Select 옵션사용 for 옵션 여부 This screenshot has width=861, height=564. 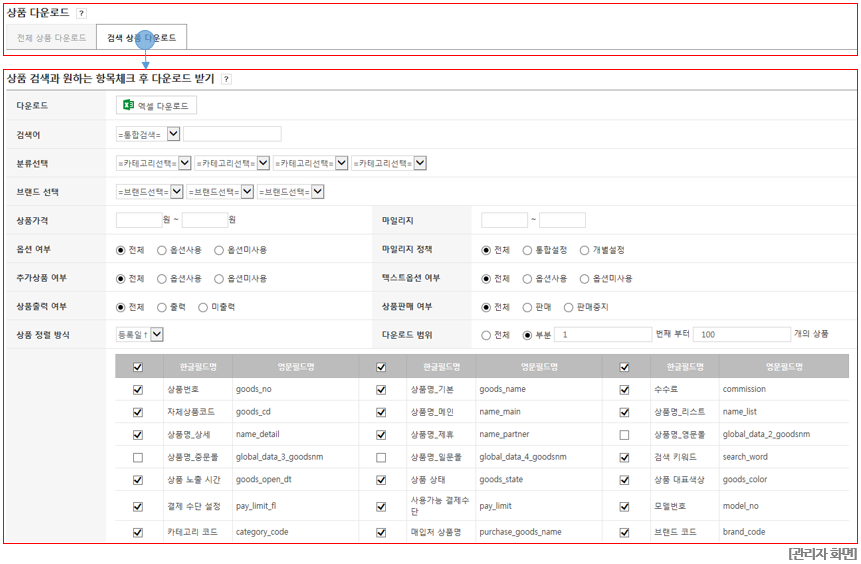[161, 250]
